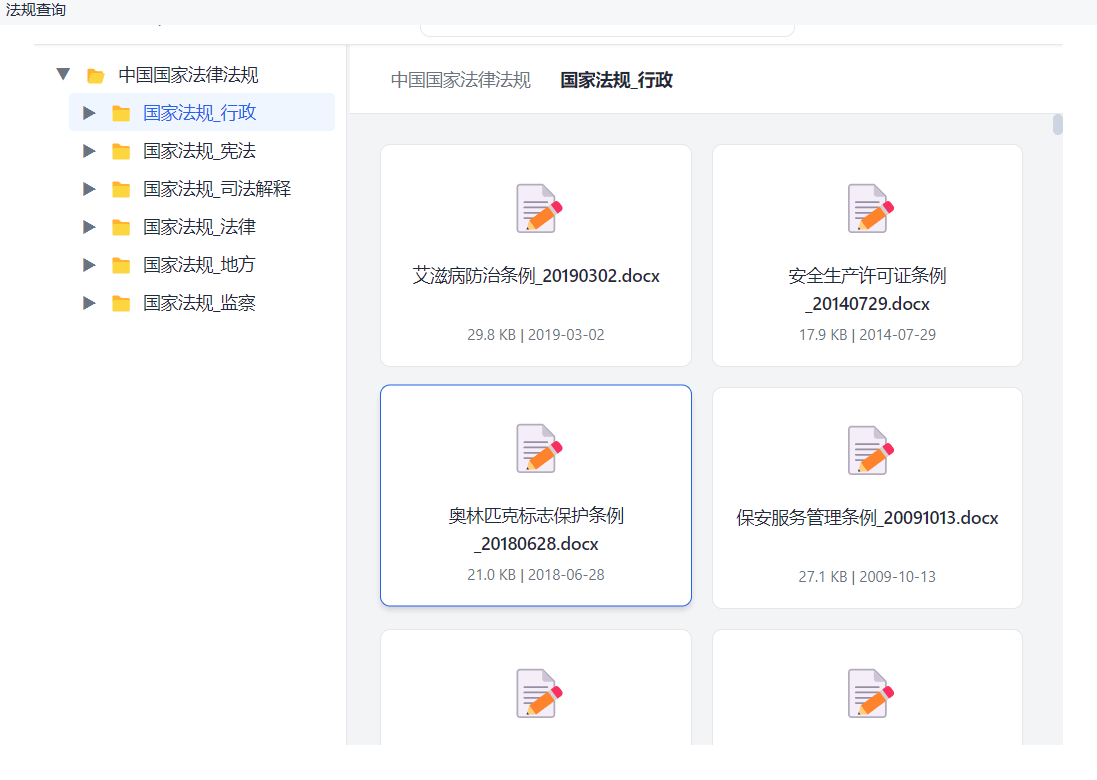Click folder icon beside 国家法规_宪法
The image size is (1097, 780).
(x=121, y=151)
